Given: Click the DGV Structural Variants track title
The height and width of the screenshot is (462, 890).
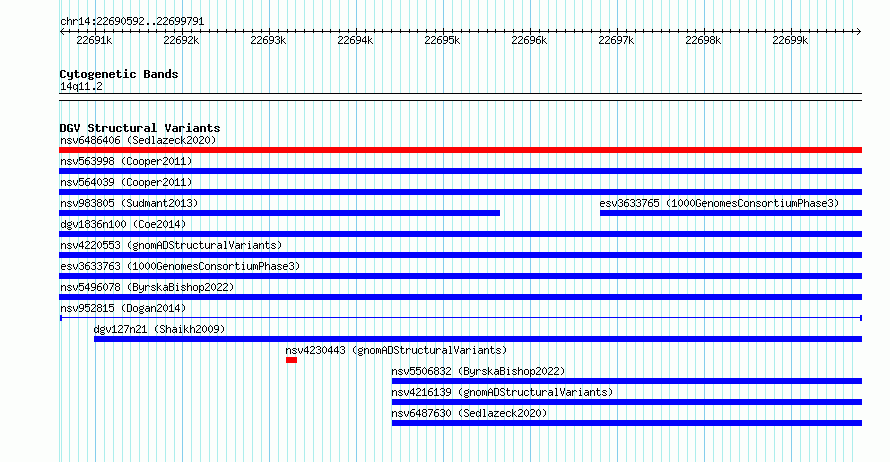Looking at the screenshot, I should tap(140, 128).
